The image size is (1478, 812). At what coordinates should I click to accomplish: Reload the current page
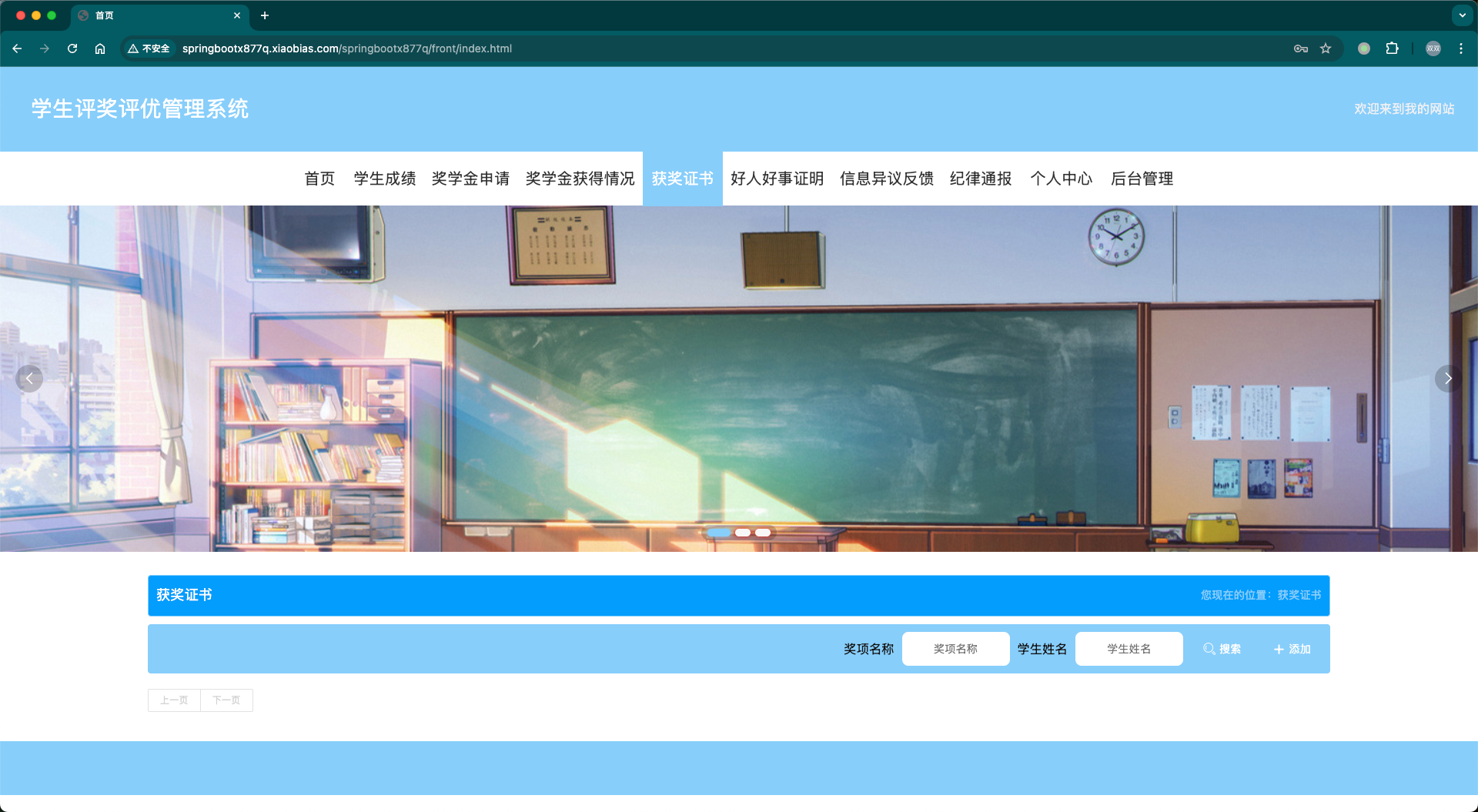(x=72, y=48)
